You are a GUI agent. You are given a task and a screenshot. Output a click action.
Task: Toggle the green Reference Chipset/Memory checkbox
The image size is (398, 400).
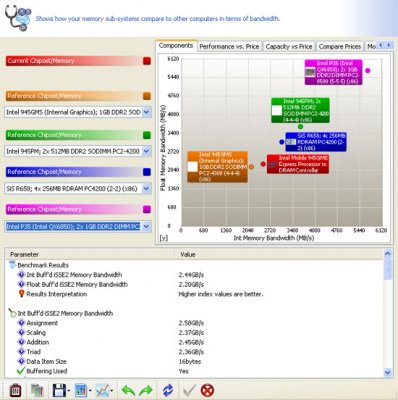[x=147, y=135]
